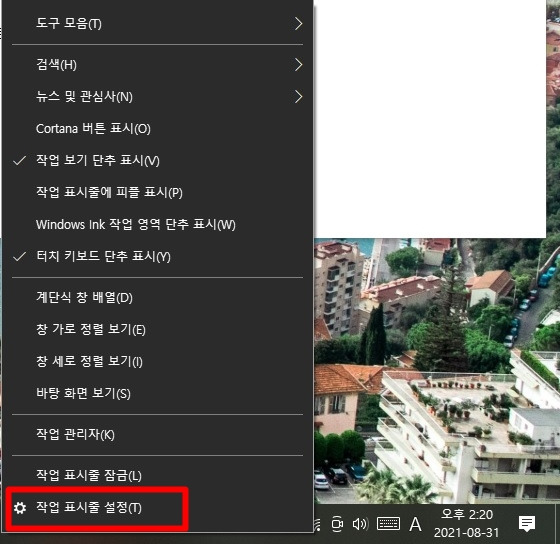Image resolution: width=560 pixels, height=544 pixels.
Task: Uncheck 작업 보기 단추 표시(V)
Action: click(157, 160)
